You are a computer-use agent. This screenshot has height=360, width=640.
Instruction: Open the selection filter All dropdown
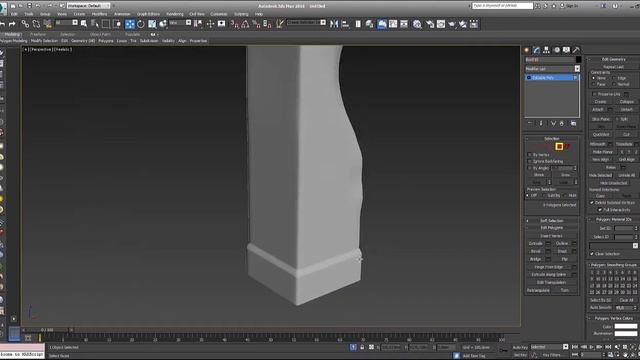(67, 22)
